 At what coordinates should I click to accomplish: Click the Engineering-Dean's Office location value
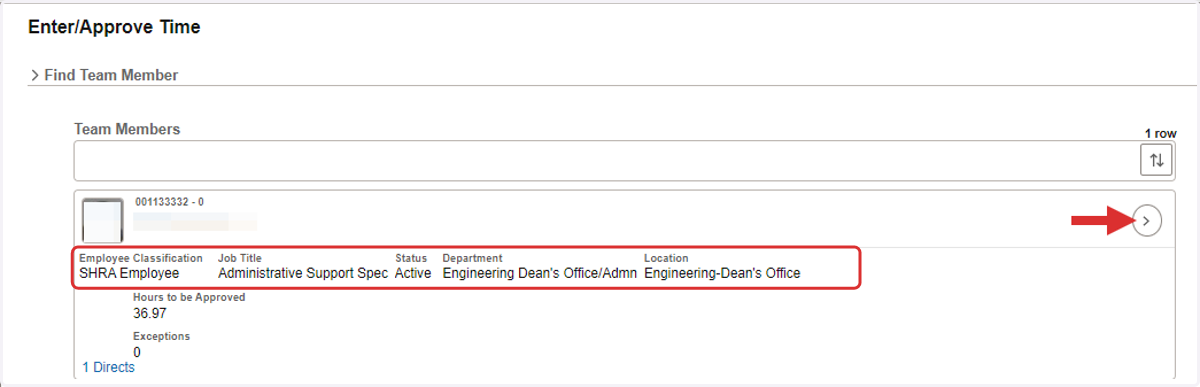pos(722,273)
